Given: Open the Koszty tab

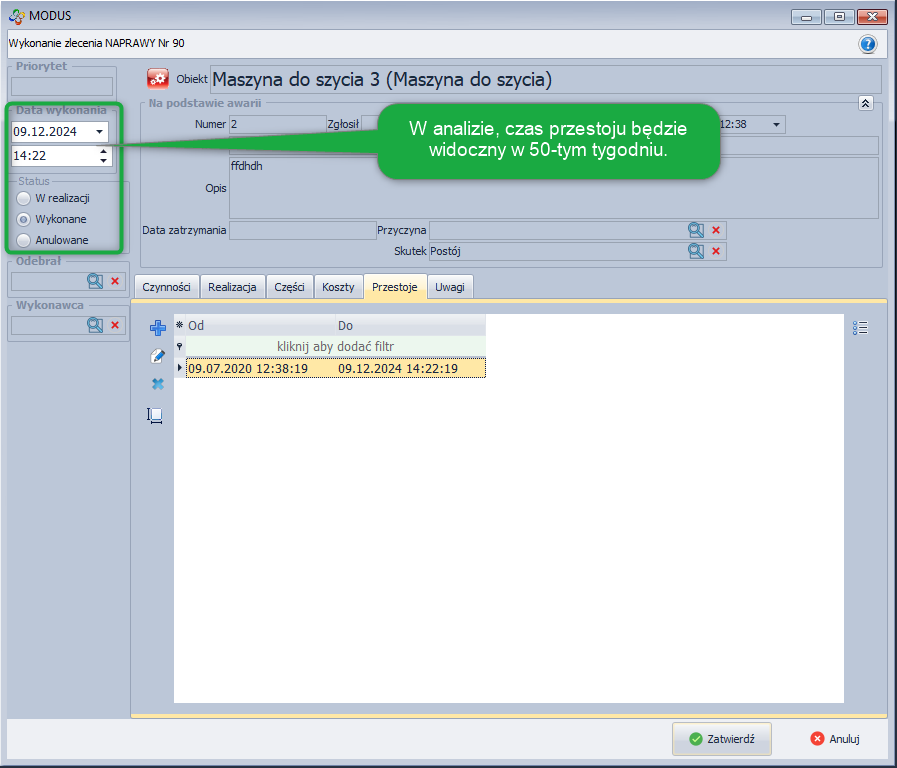Looking at the screenshot, I should [x=338, y=287].
